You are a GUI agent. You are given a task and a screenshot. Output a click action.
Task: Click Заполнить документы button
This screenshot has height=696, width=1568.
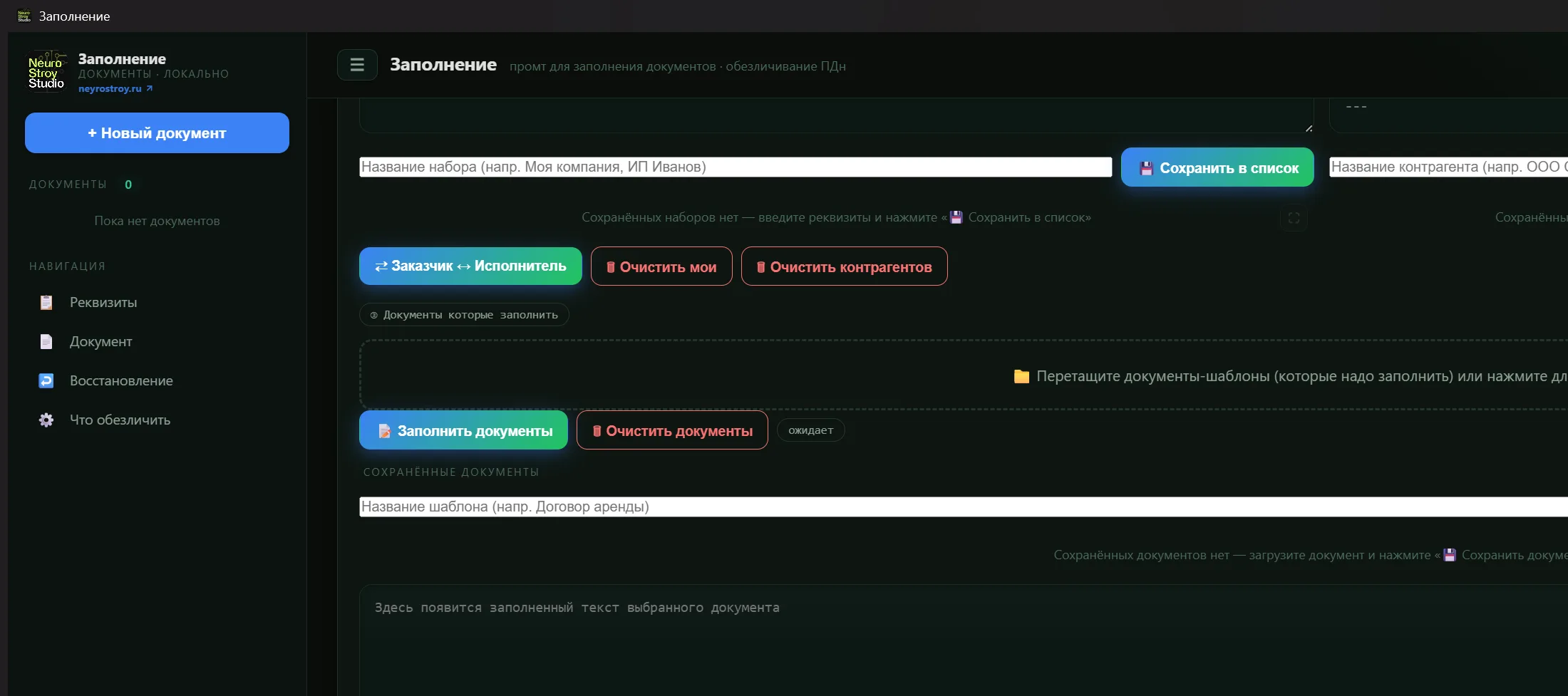coord(463,430)
